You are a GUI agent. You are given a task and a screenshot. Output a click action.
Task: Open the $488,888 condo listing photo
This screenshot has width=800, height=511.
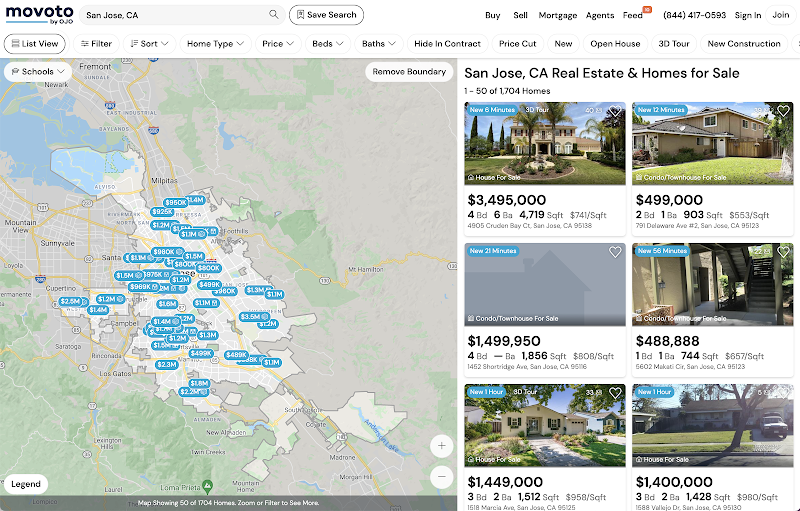click(x=713, y=285)
